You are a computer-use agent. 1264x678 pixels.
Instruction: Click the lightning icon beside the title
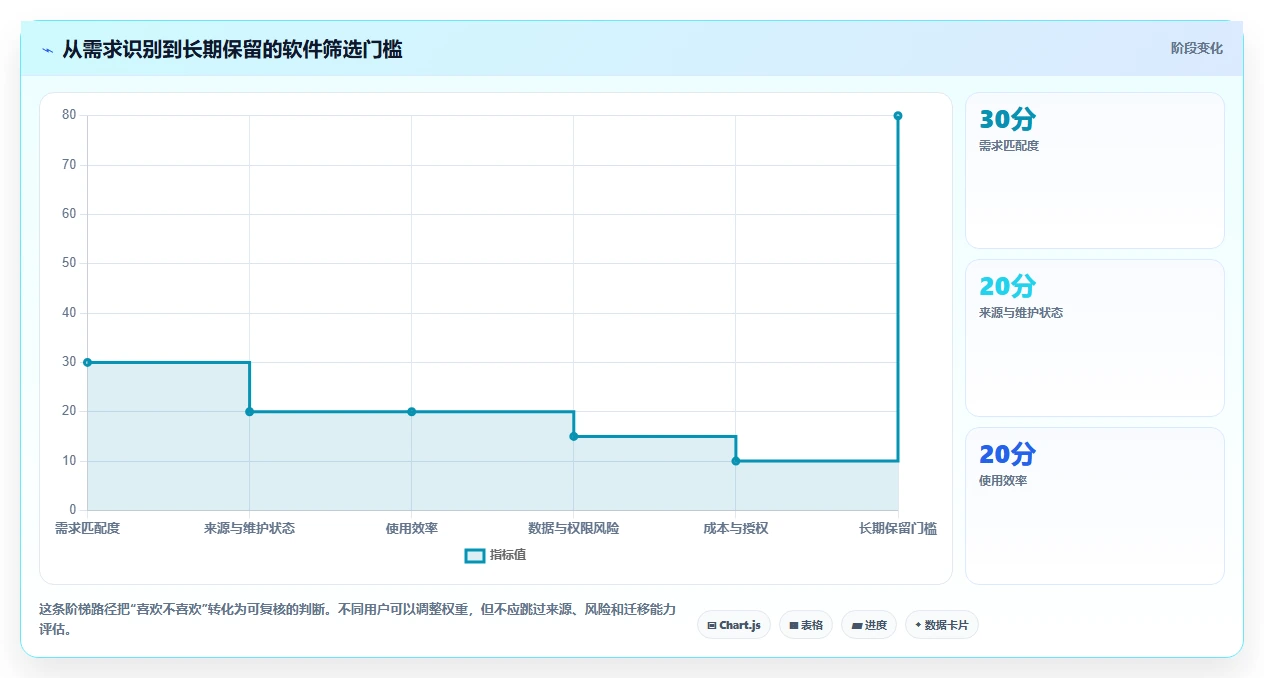point(47,49)
